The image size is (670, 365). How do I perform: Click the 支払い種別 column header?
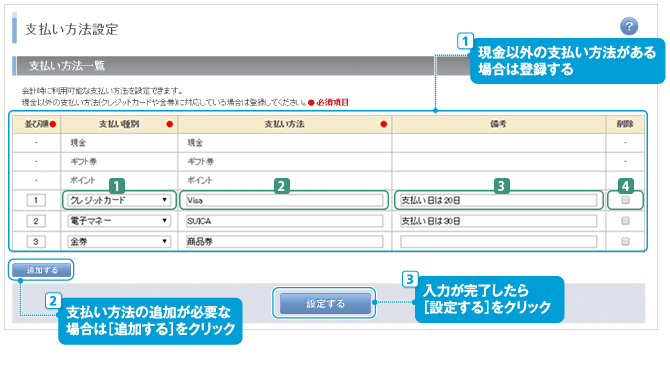[119, 124]
